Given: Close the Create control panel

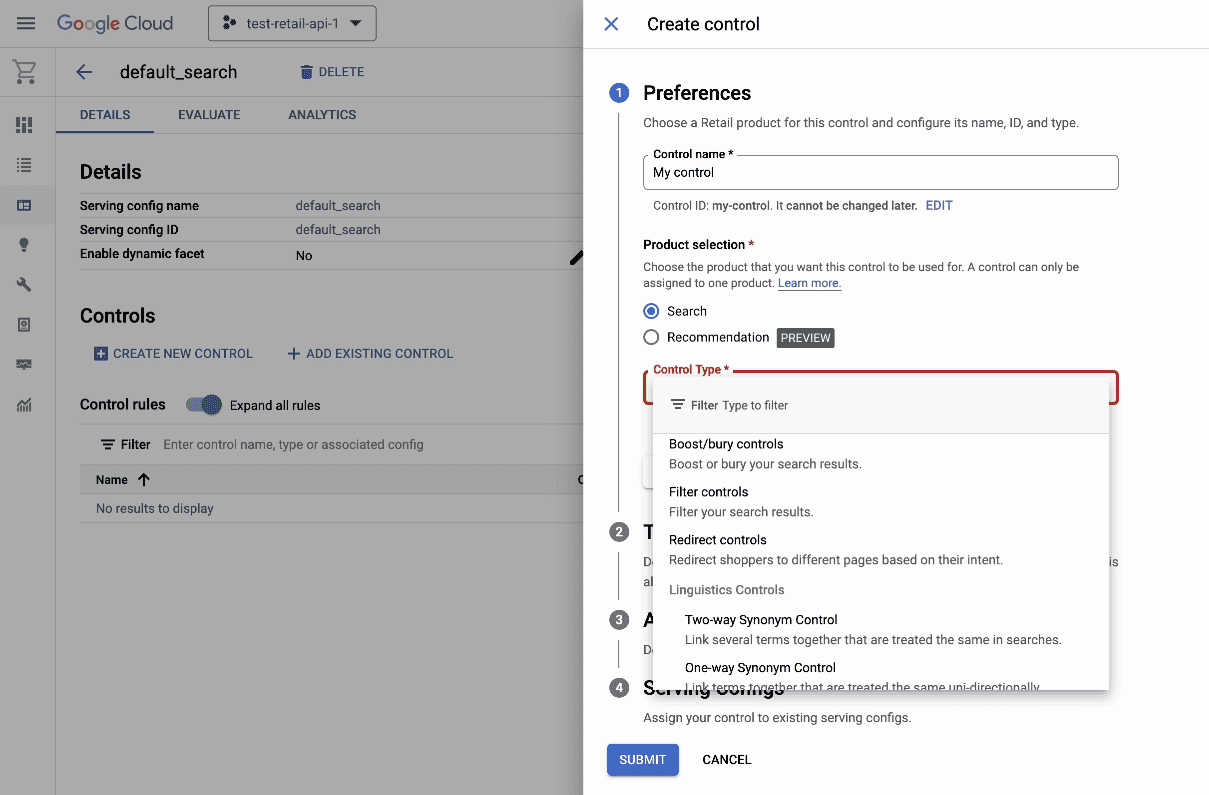Looking at the screenshot, I should (x=611, y=24).
